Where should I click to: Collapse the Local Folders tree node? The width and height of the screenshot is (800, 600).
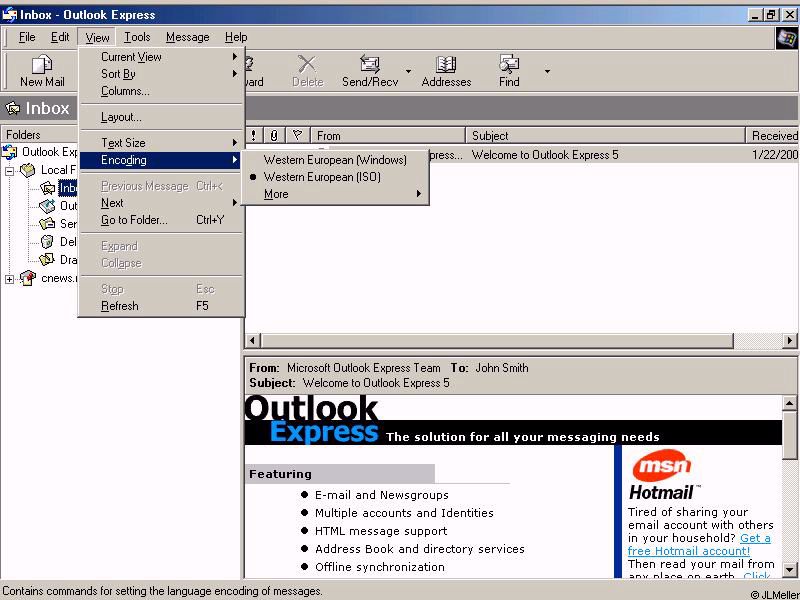coord(9,170)
